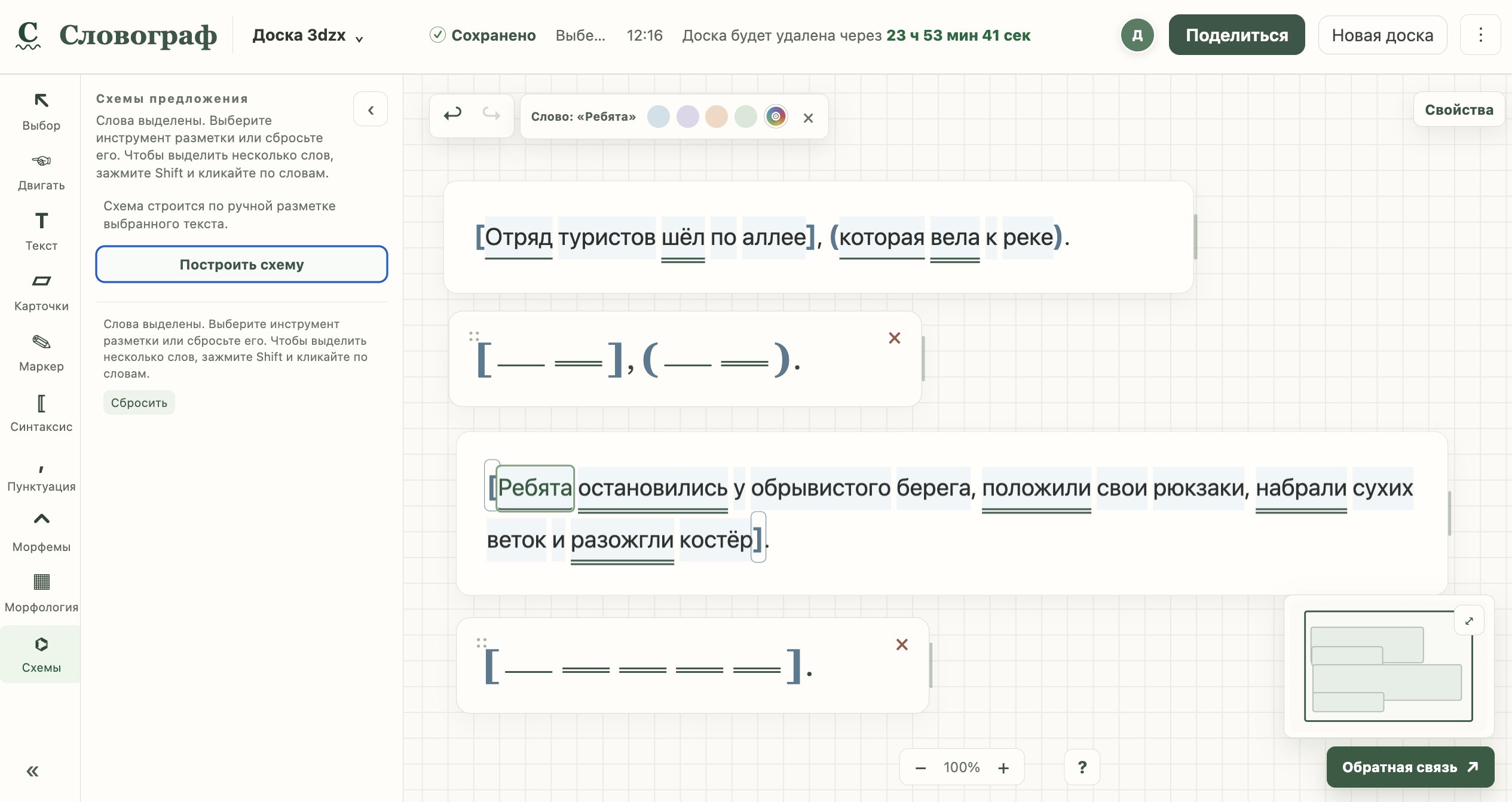Image resolution: width=1512 pixels, height=802 pixels.
Task: Select the word «костёр»
Action: point(716,540)
